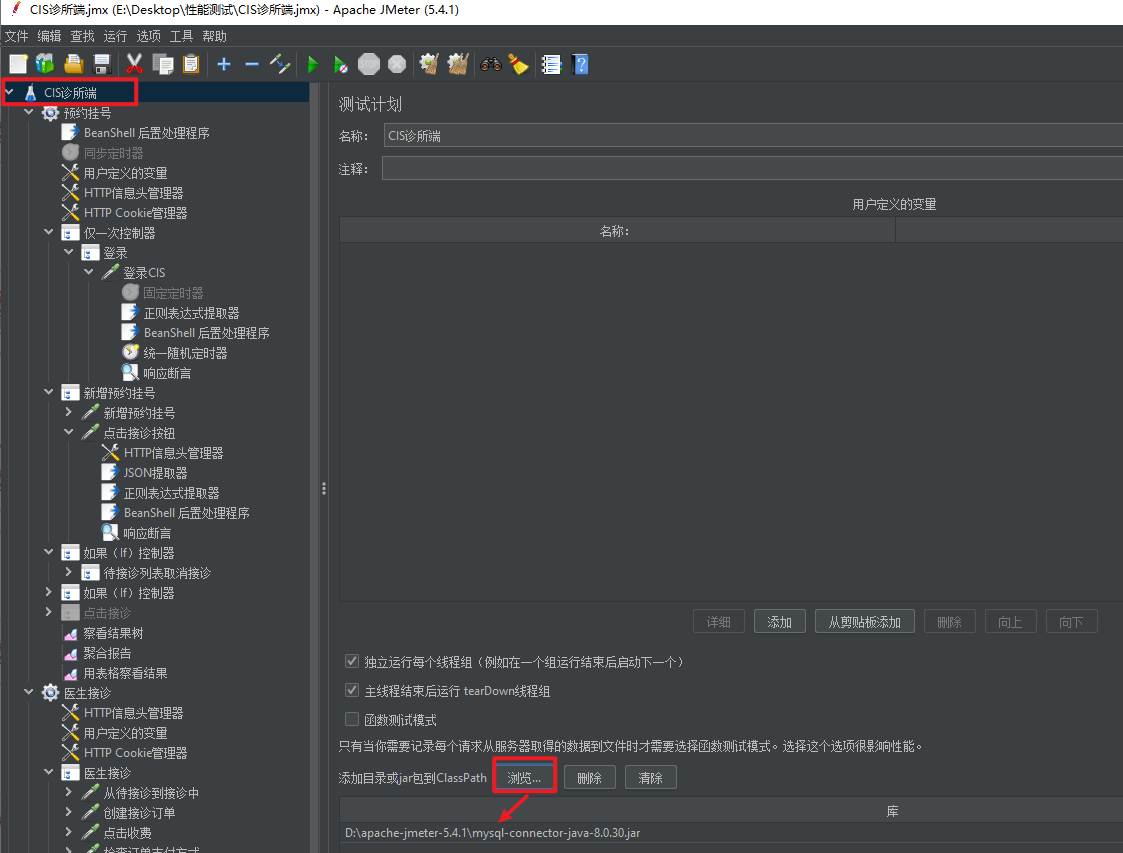Open the 选项 menu
The height and width of the screenshot is (853, 1123).
148,37
